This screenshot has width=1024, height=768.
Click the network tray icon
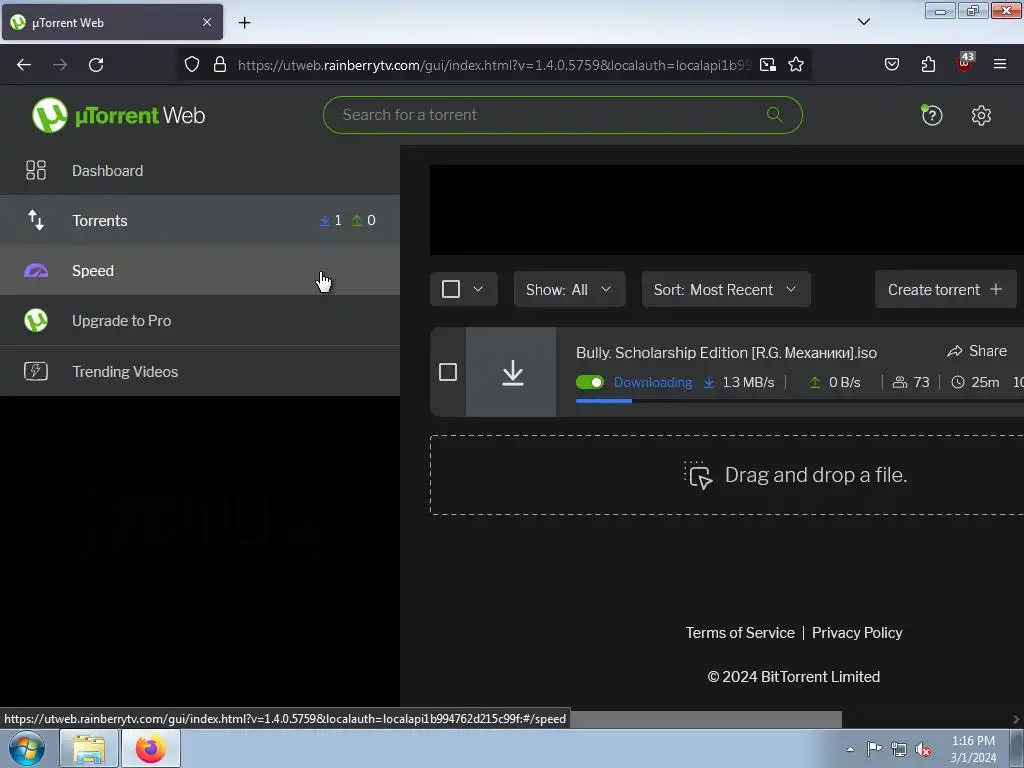click(899, 750)
